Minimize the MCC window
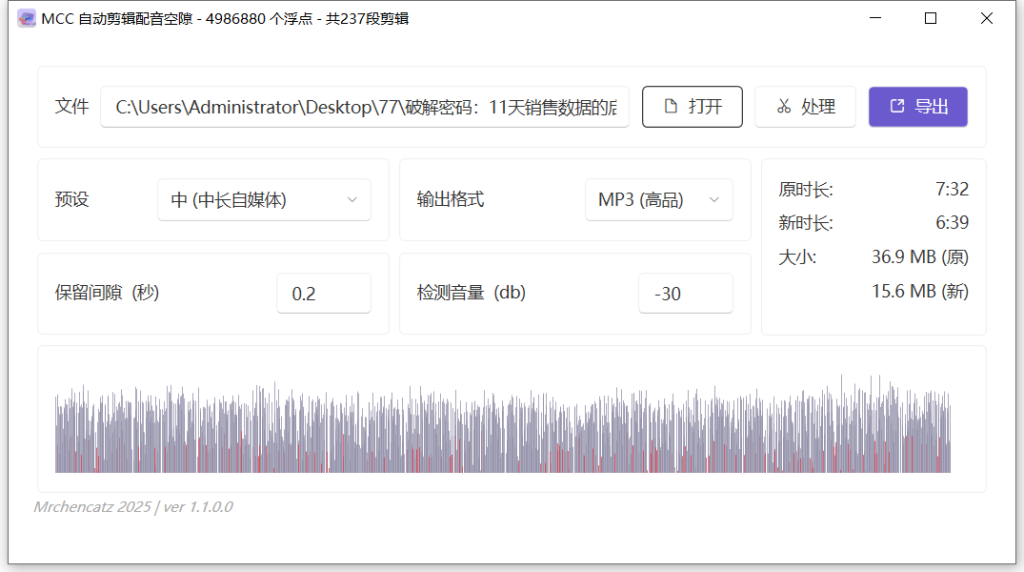Image resolution: width=1024 pixels, height=572 pixels. tap(875, 18)
